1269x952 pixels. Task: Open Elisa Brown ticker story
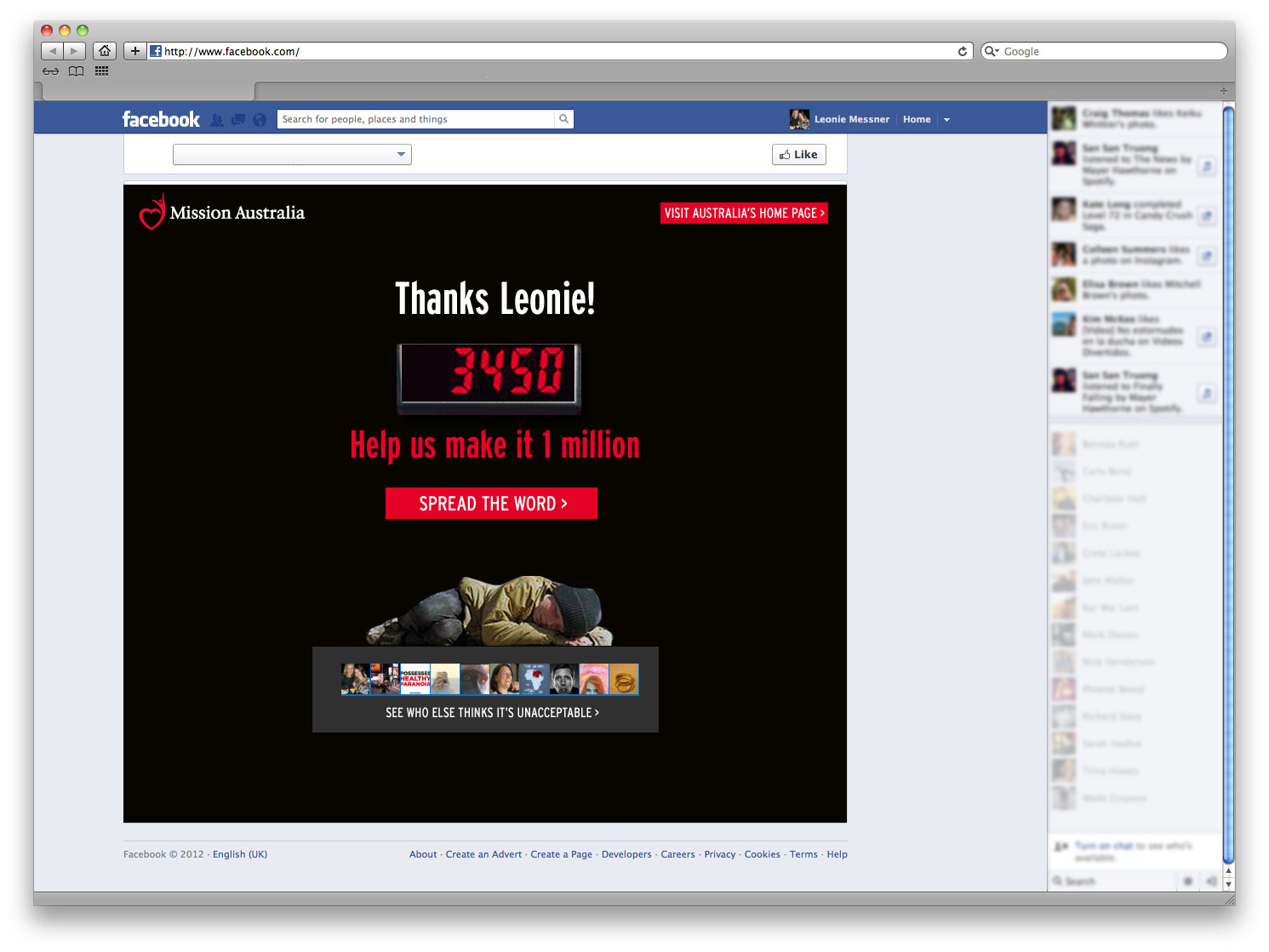pyautogui.click(x=1136, y=289)
